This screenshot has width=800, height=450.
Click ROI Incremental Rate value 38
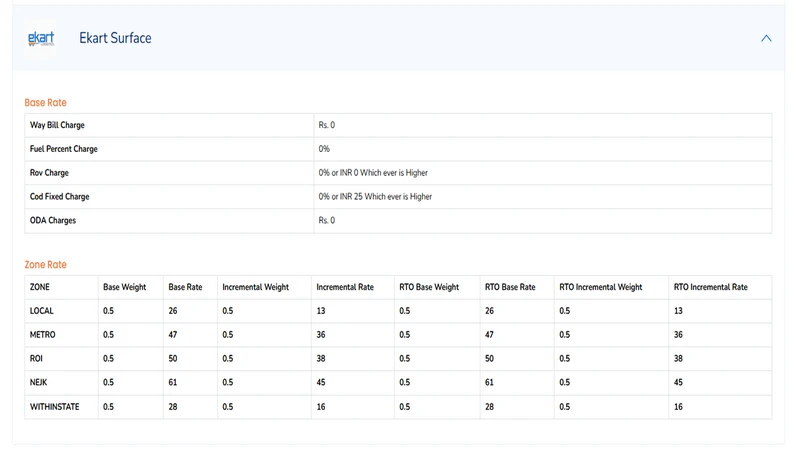321,359
